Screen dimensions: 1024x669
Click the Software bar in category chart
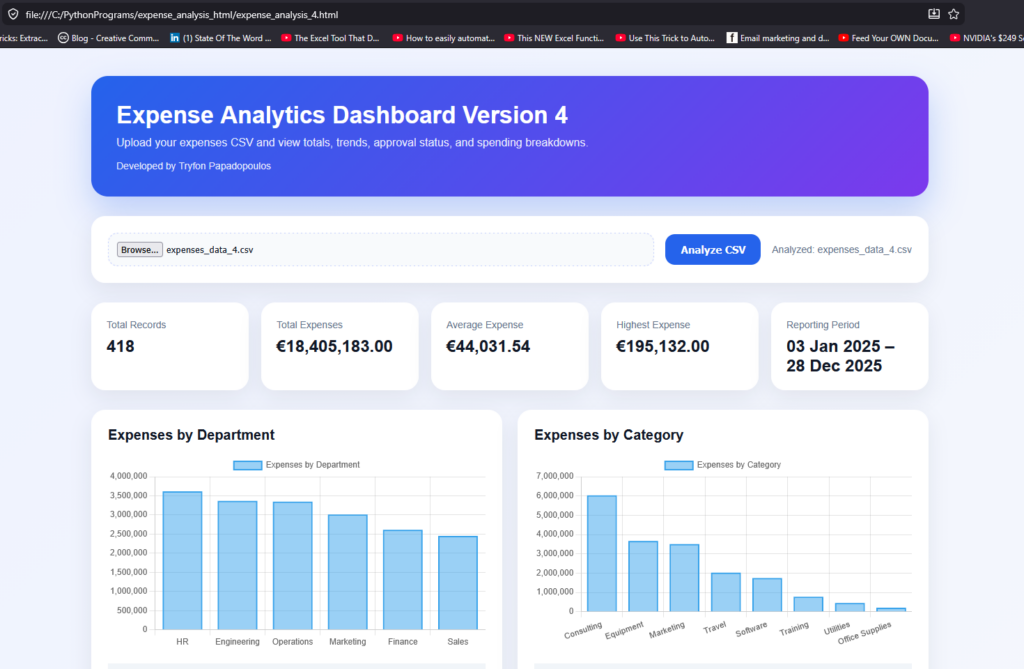pyautogui.click(x=767, y=595)
